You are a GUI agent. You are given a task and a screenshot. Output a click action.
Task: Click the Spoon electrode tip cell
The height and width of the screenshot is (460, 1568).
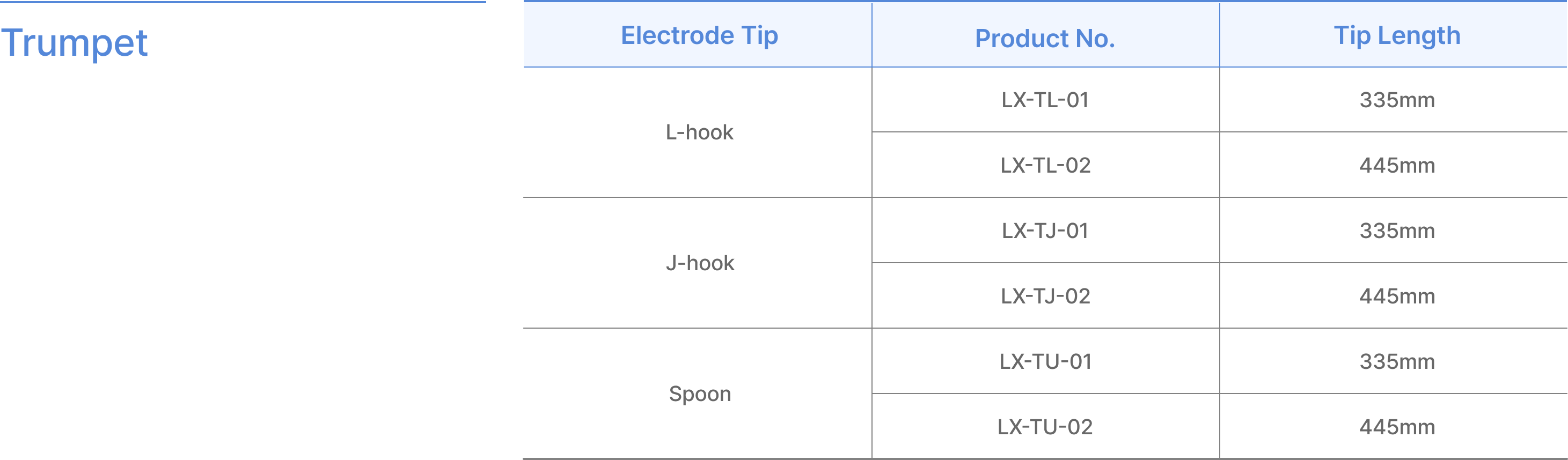[699, 394]
